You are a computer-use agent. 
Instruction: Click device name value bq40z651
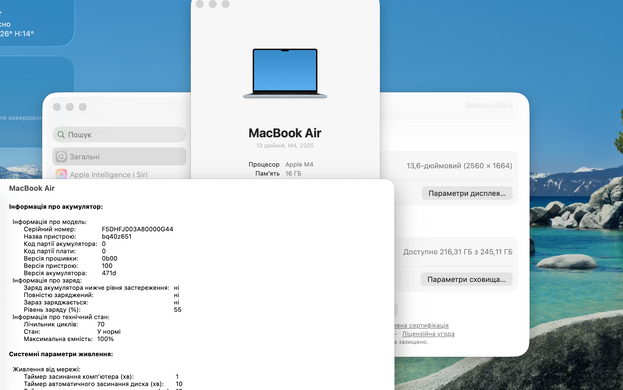(x=116, y=236)
